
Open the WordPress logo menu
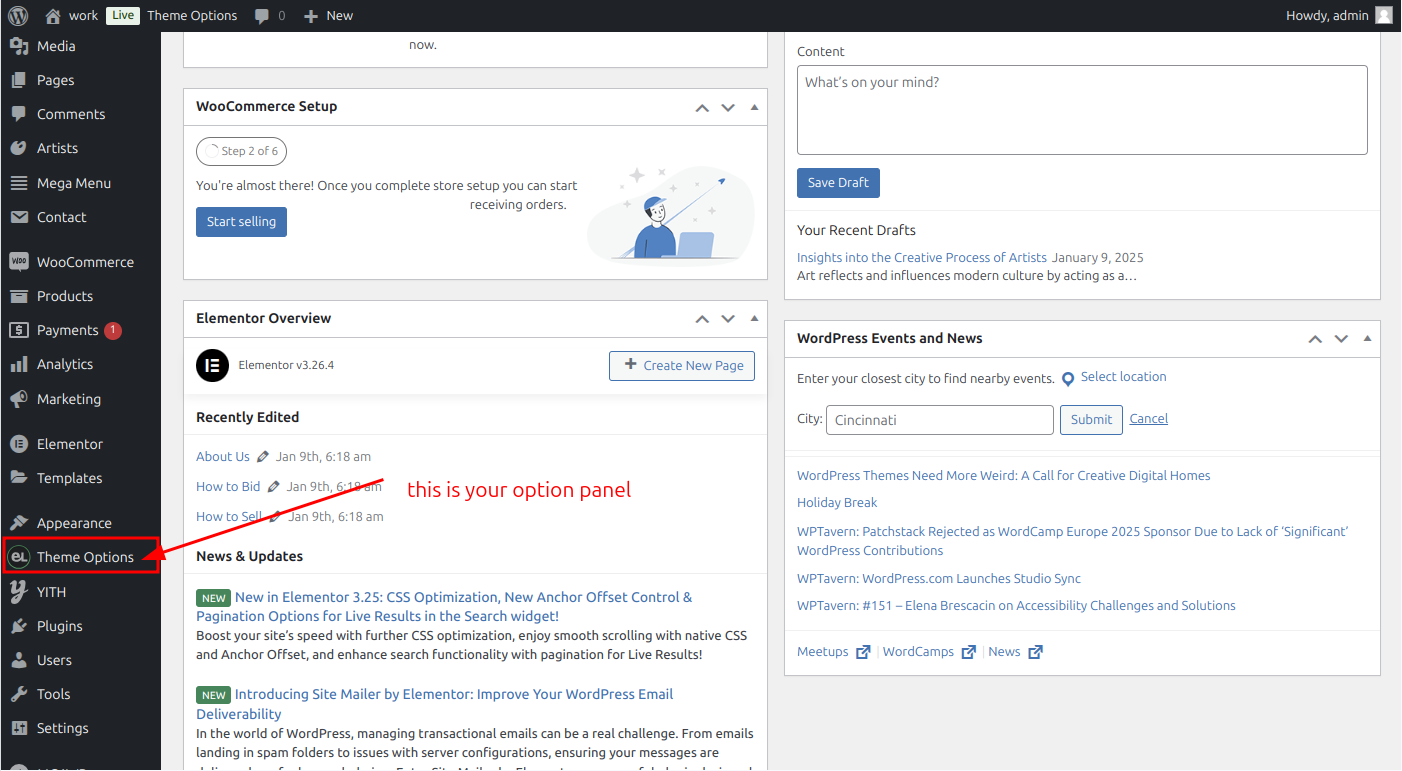(18, 15)
